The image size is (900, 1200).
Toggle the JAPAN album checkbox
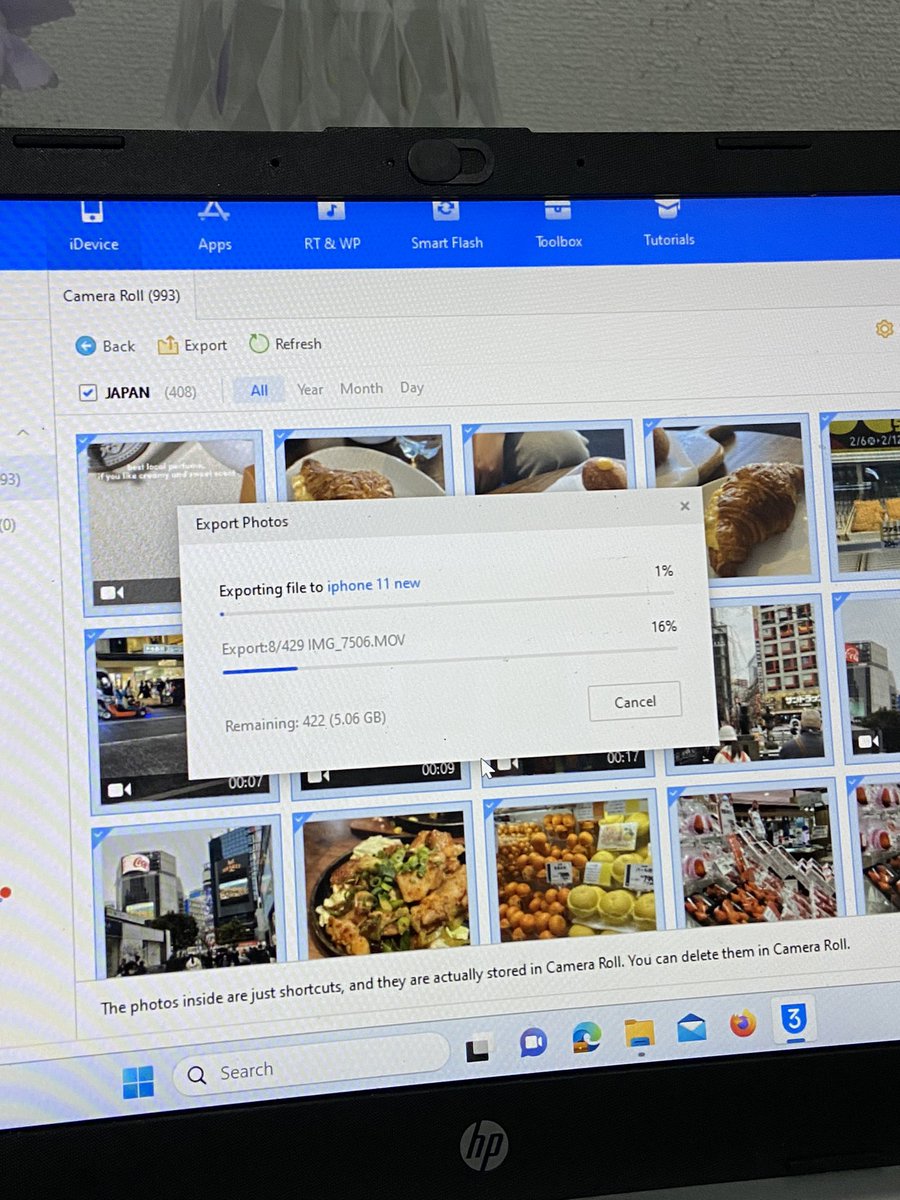(87, 393)
